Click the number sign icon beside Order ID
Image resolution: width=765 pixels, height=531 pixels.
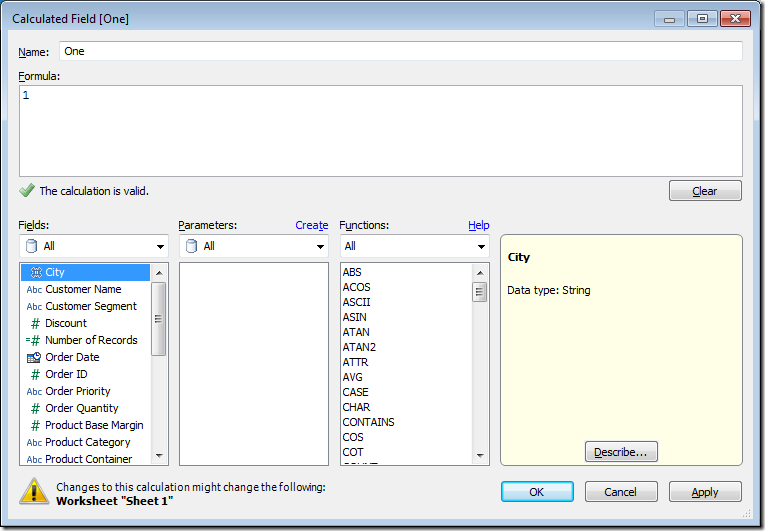[x=35, y=374]
